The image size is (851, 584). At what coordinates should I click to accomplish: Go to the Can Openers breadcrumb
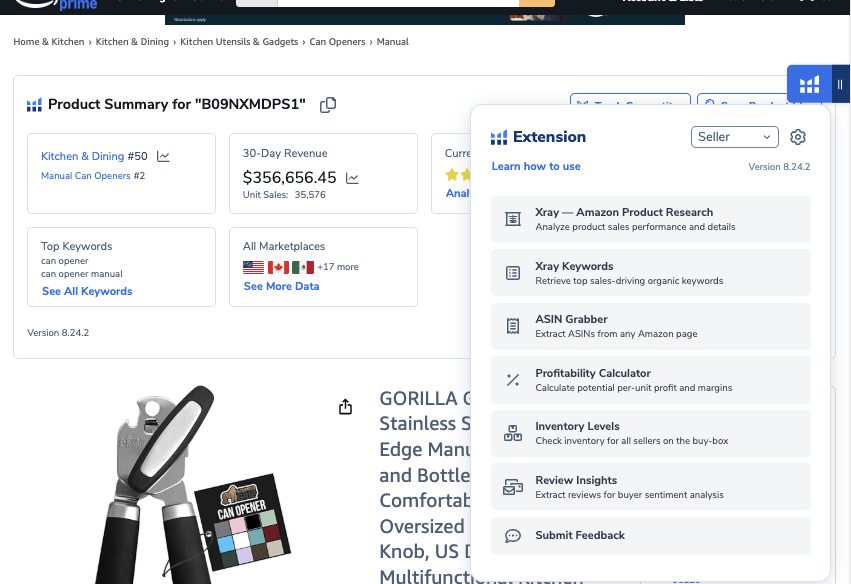pyautogui.click(x=337, y=42)
